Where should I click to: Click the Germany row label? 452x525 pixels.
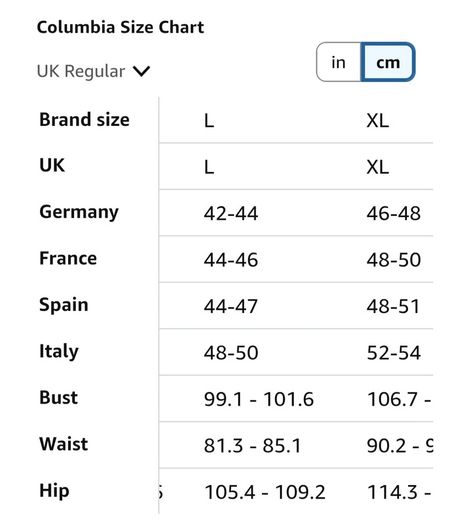79,212
